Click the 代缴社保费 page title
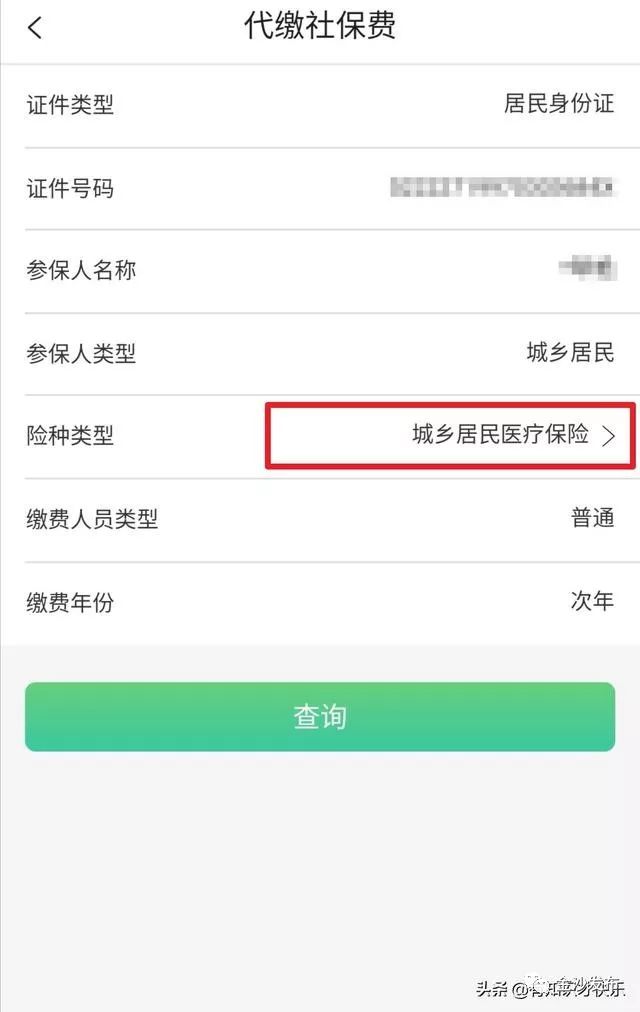The height and width of the screenshot is (1012, 640). (319, 26)
